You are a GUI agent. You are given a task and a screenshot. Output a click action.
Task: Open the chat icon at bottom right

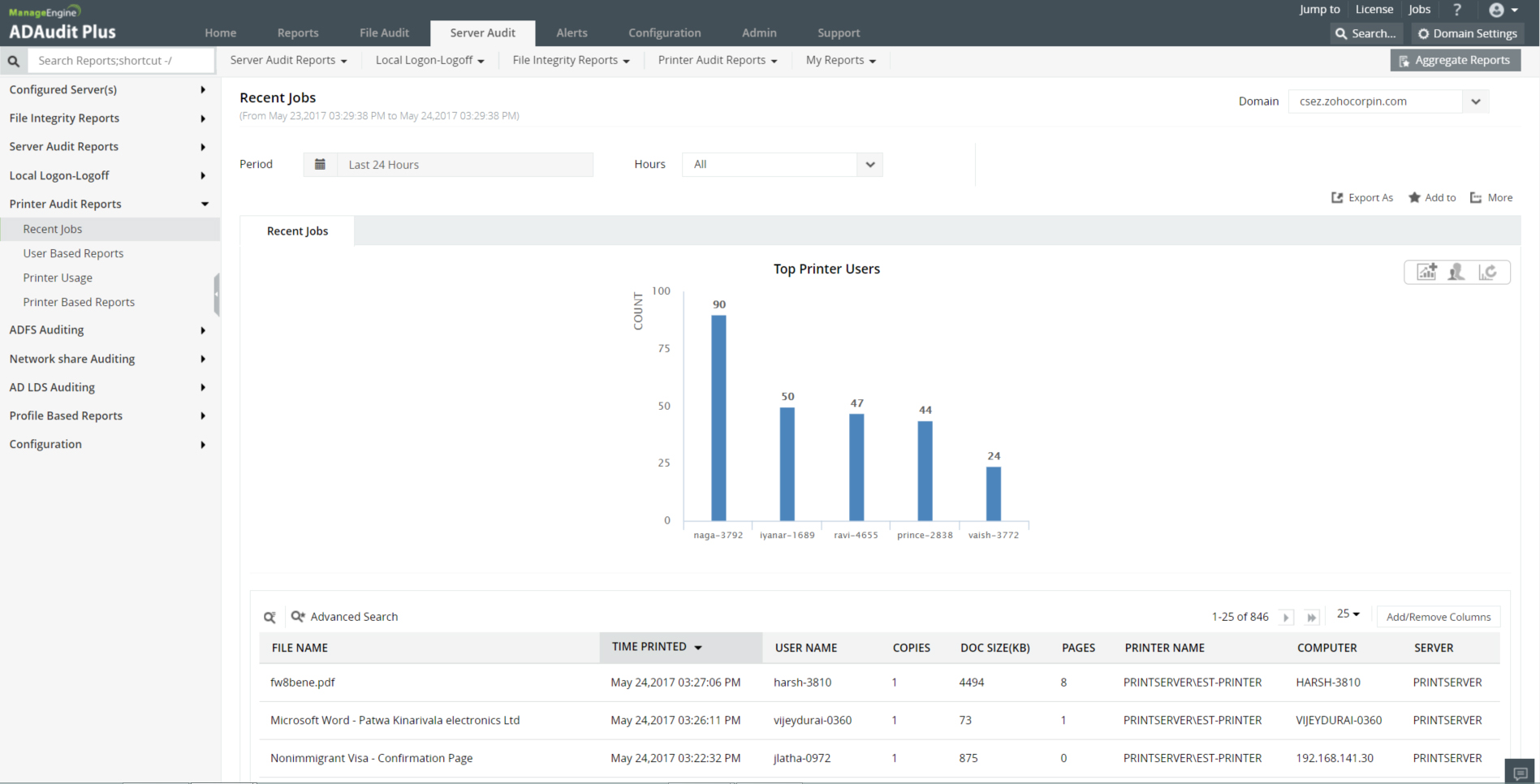(1521, 773)
